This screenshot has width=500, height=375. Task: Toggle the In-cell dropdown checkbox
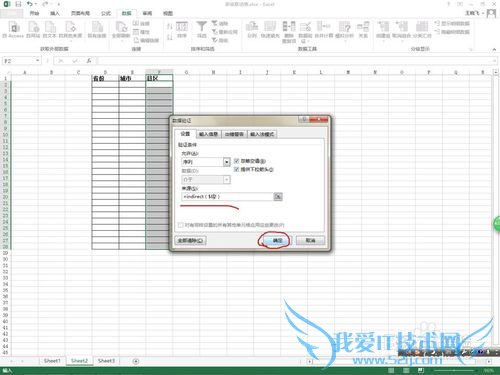(x=237, y=169)
